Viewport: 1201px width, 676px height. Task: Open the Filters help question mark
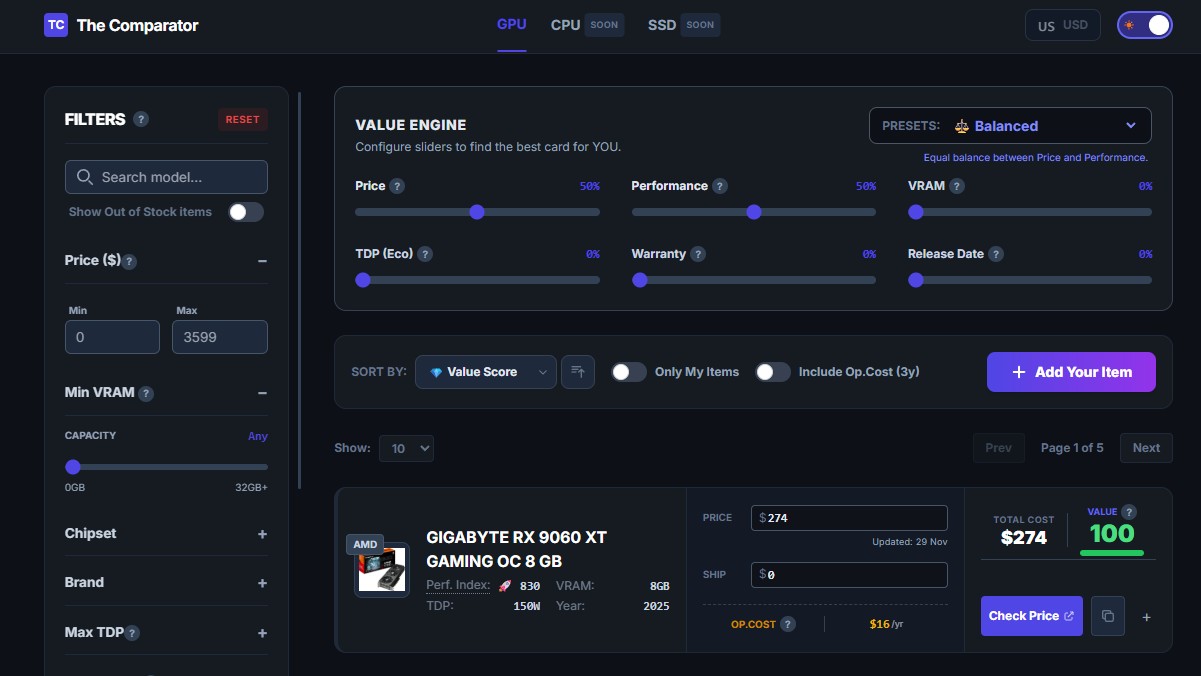coord(141,119)
